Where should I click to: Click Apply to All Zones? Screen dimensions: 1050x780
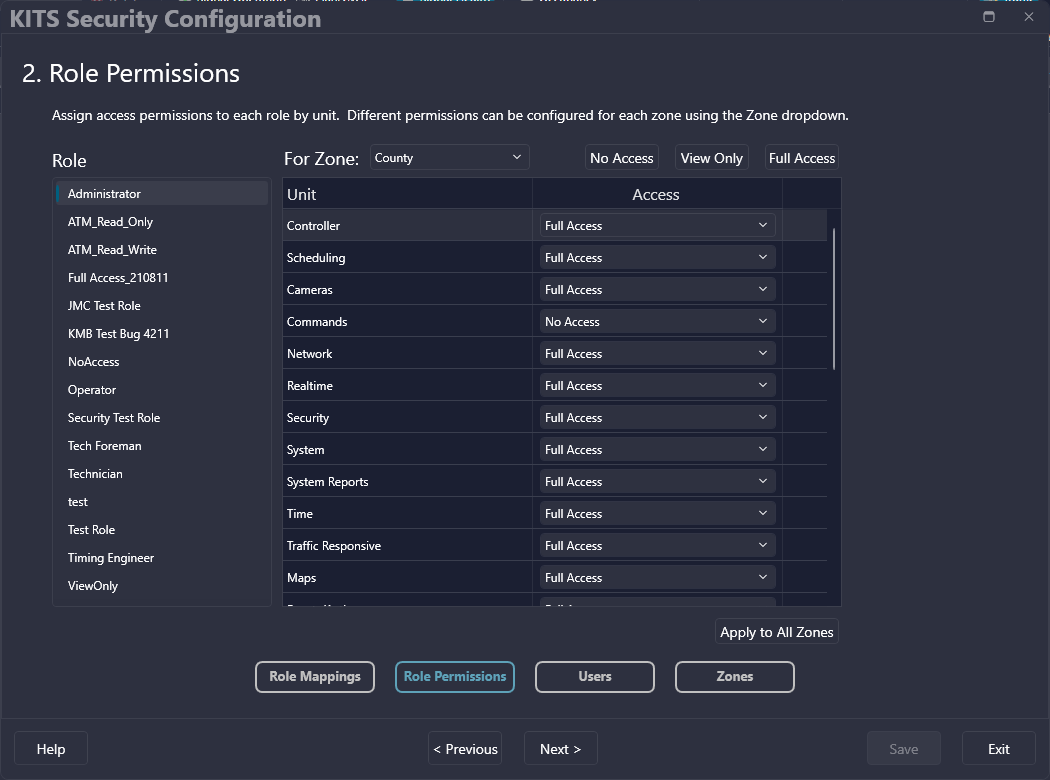coord(776,632)
